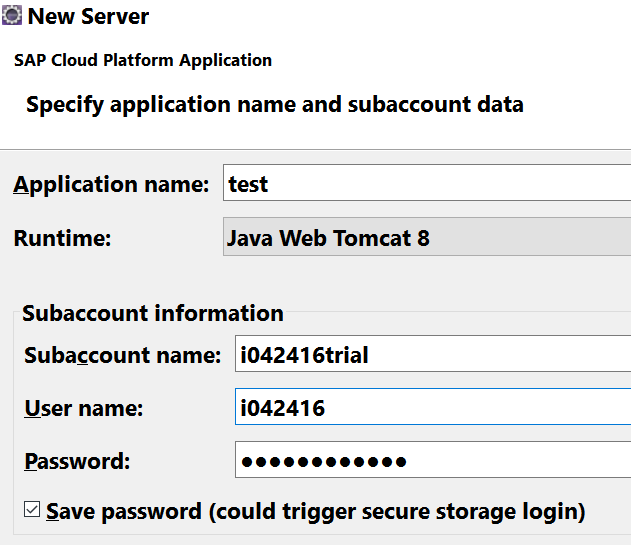Click into the Password field
The width and height of the screenshot is (631, 545).
tap(433, 460)
